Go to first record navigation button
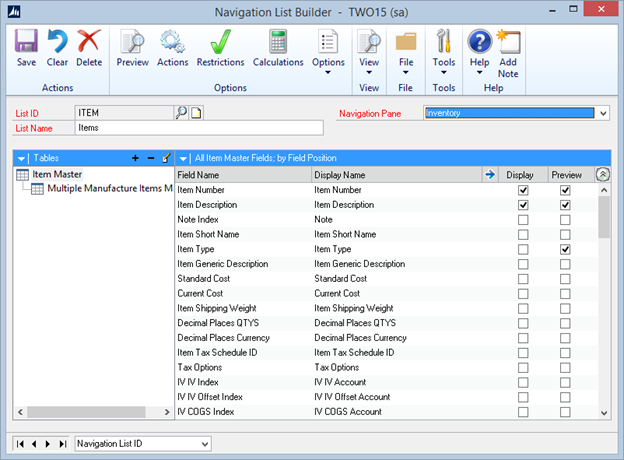This screenshot has height=460, width=624. point(20,444)
